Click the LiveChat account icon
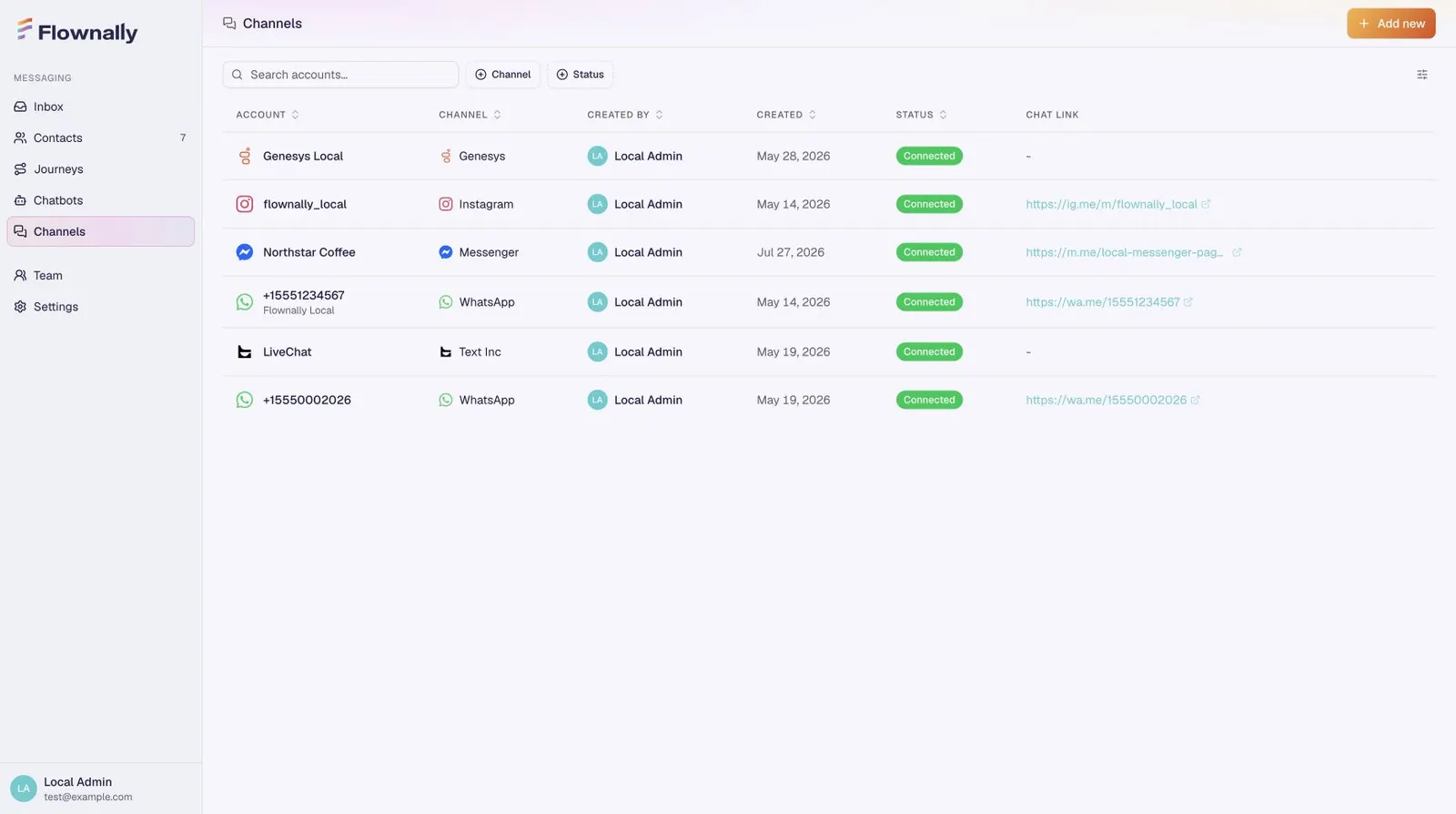The width and height of the screenshot is (1456, 814). 245,351
